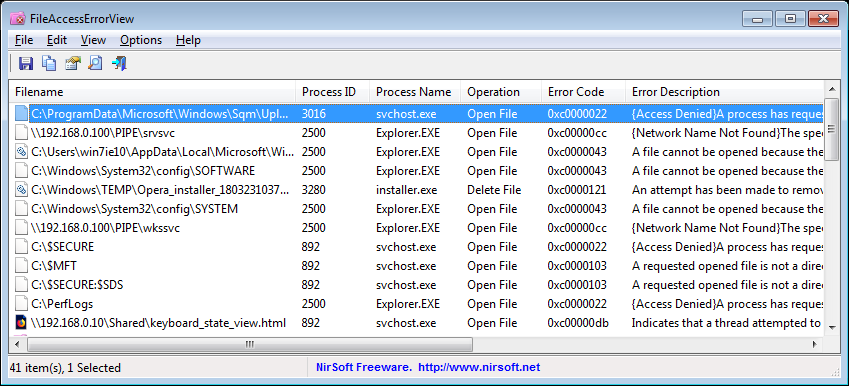Select the keyboard_state_view.html row

pos(417,323)
